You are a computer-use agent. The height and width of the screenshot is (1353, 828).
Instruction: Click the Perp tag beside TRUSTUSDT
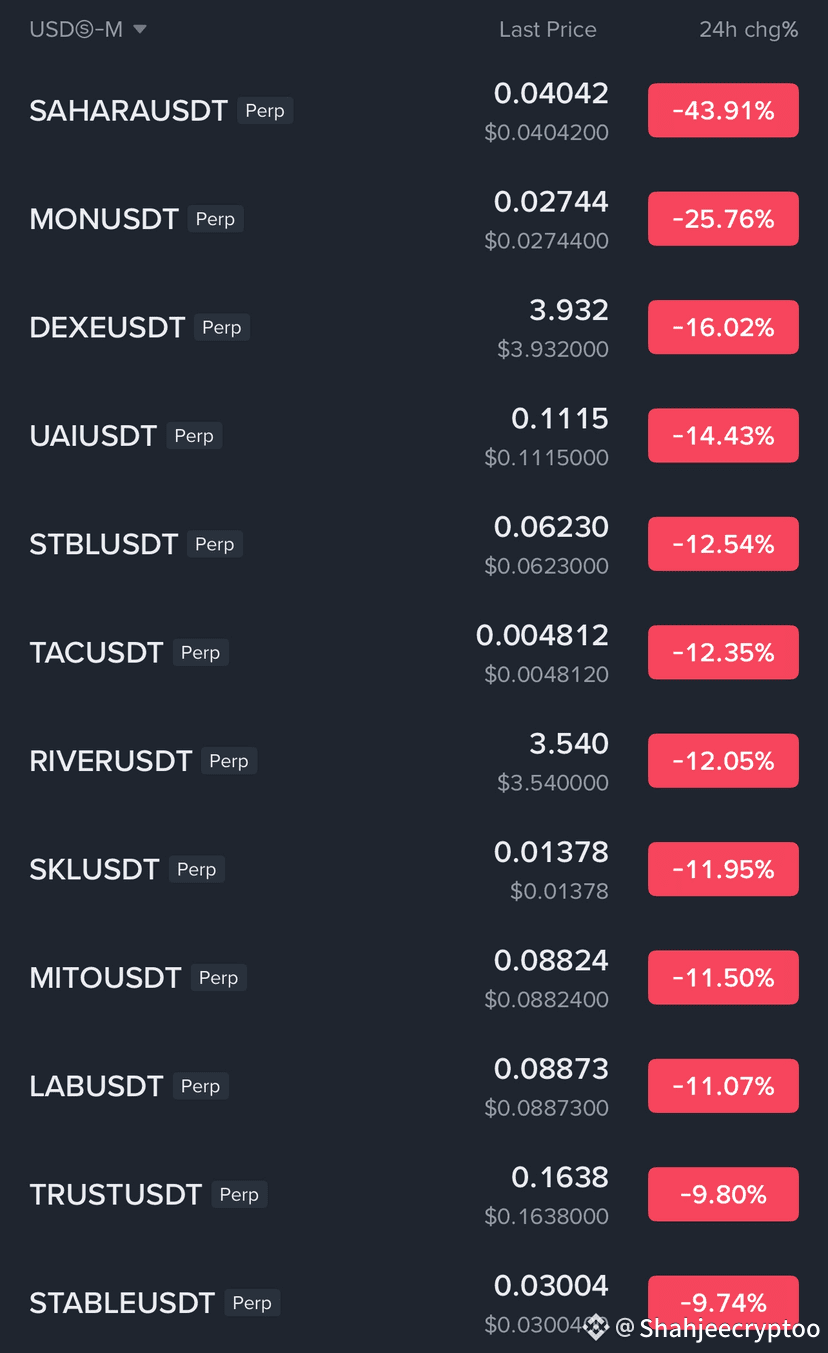point(239,1195)
